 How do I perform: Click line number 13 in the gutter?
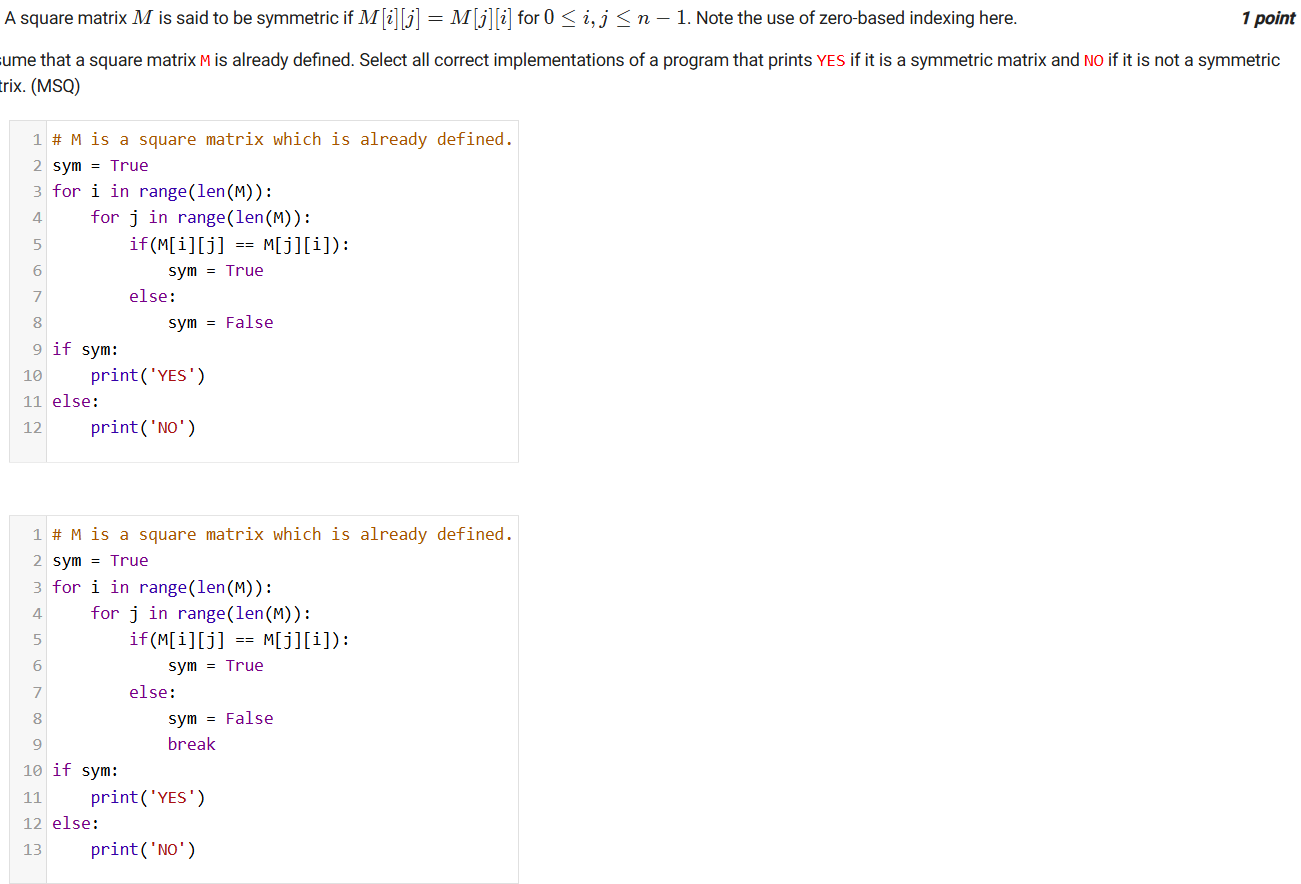[32, 849]
